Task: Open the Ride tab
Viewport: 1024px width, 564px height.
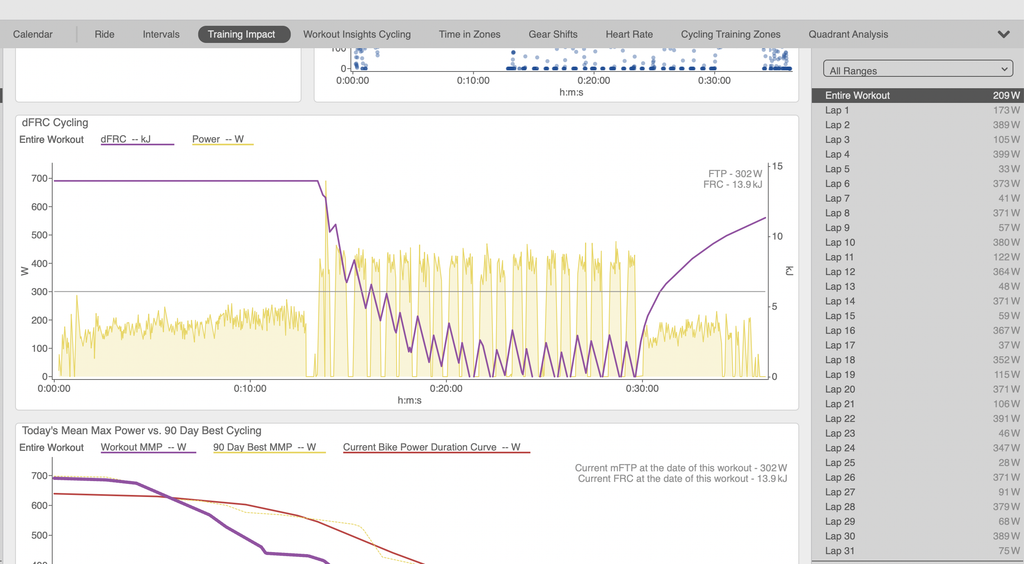Action: (x=104, y=34)
